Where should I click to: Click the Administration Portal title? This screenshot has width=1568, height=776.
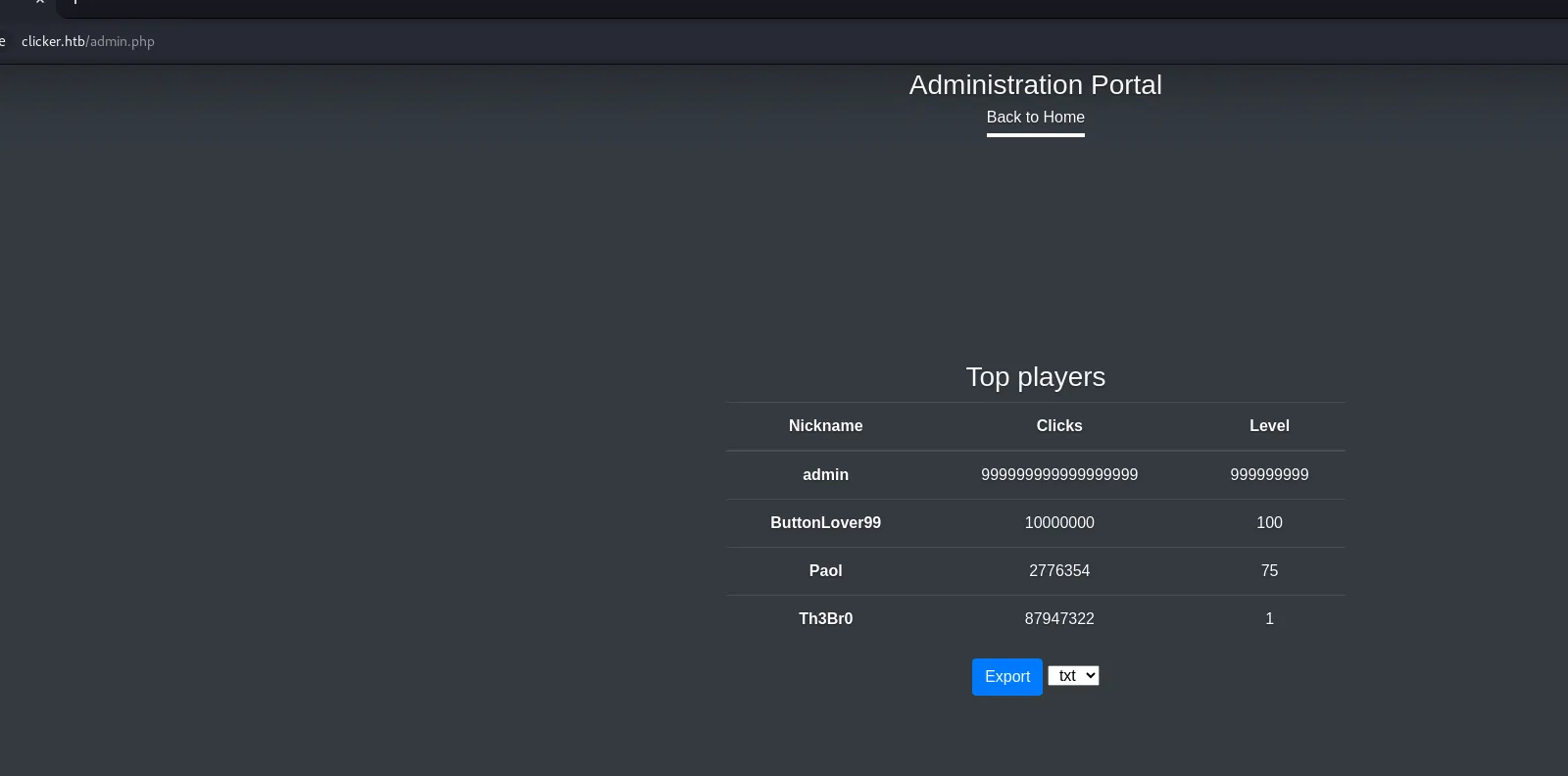(x=1035, y=85)
